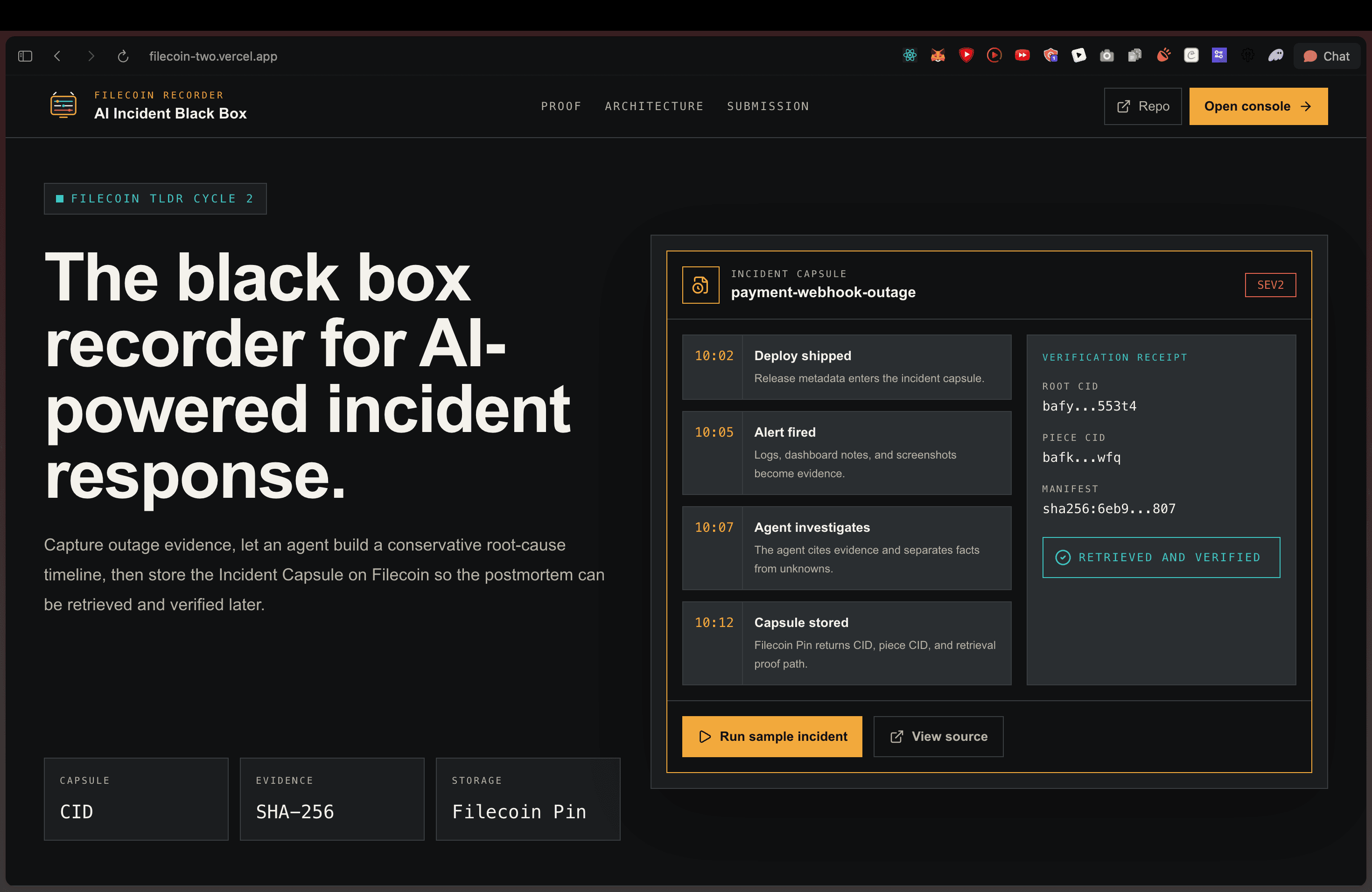Open the purple keys password extension
The image size is (1372, 892).
[1219, 56]
